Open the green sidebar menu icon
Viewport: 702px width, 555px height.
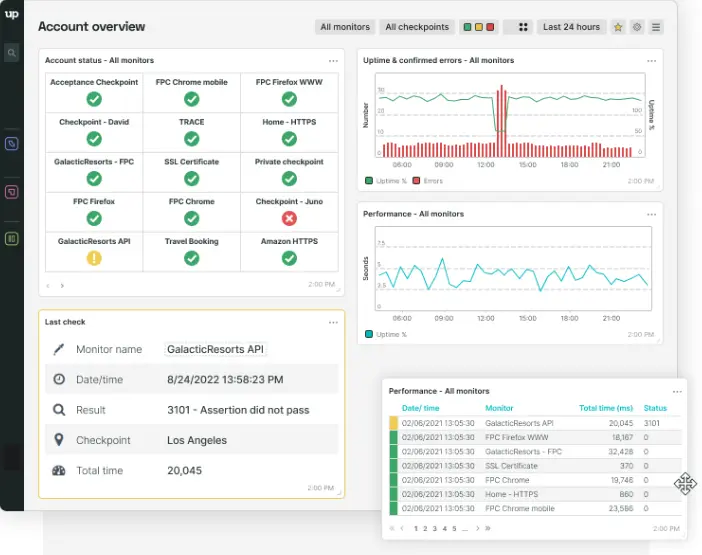[x=12, y=239]
